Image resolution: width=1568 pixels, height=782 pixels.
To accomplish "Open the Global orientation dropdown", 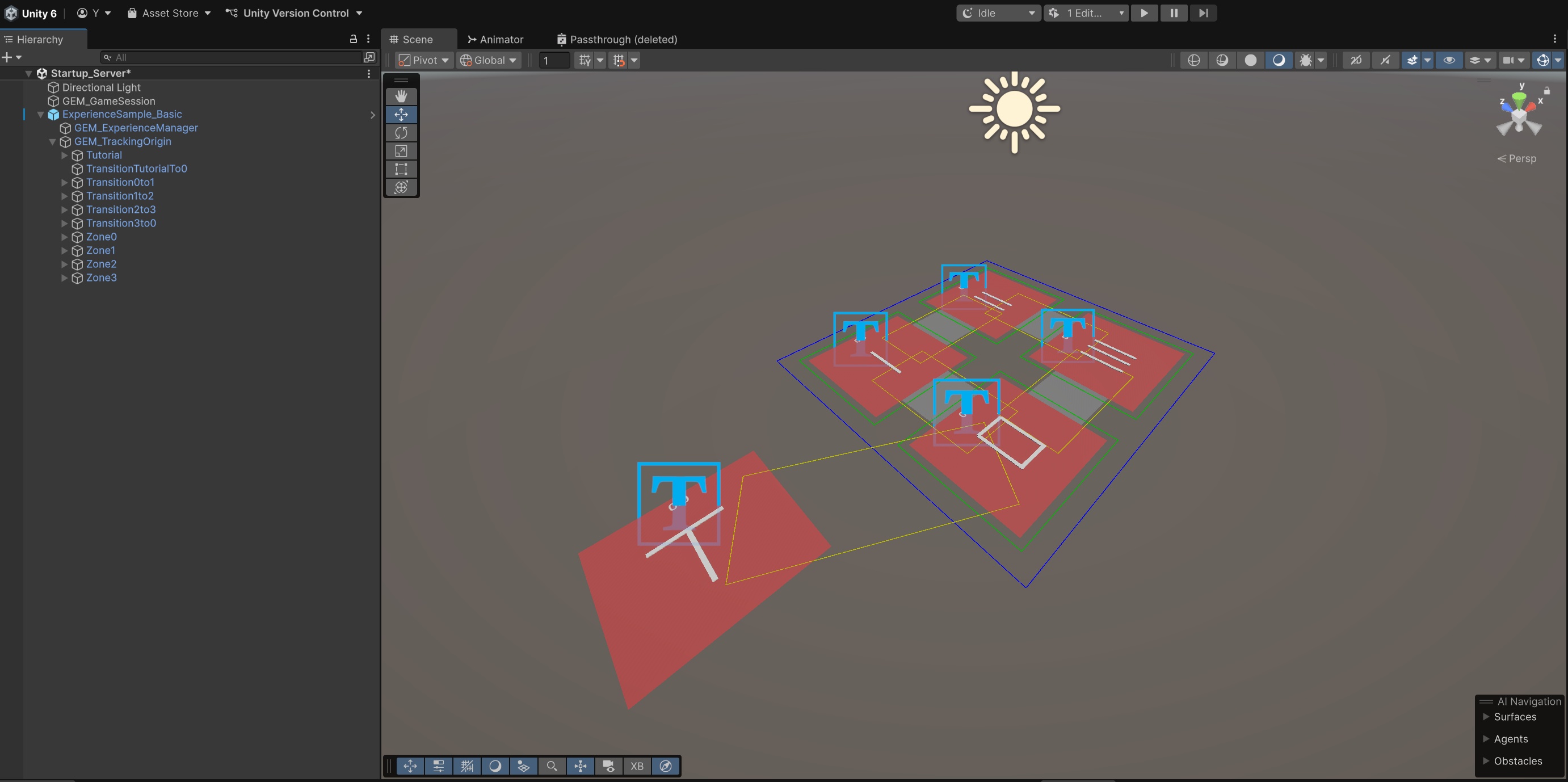I will [x=489, y=60].
